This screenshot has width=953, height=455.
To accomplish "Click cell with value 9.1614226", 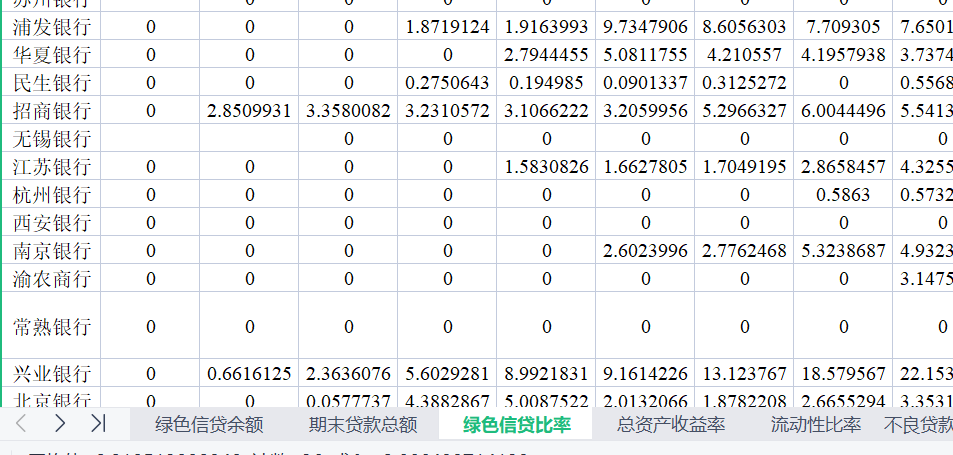I will click(x=645, y=373).
